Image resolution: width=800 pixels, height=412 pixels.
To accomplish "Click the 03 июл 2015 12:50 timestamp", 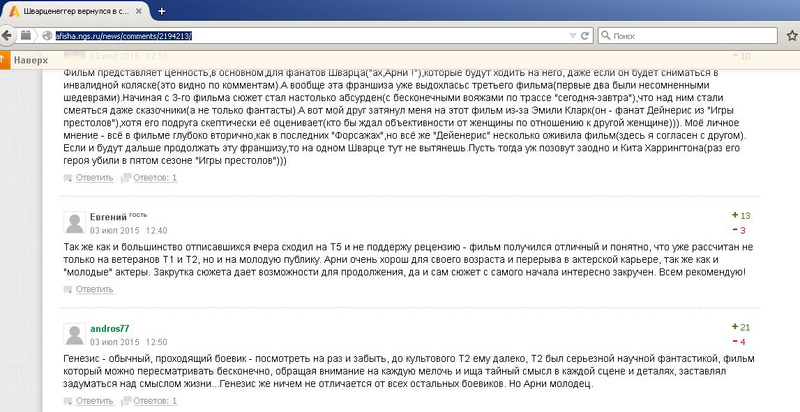I will pos(129,342).
